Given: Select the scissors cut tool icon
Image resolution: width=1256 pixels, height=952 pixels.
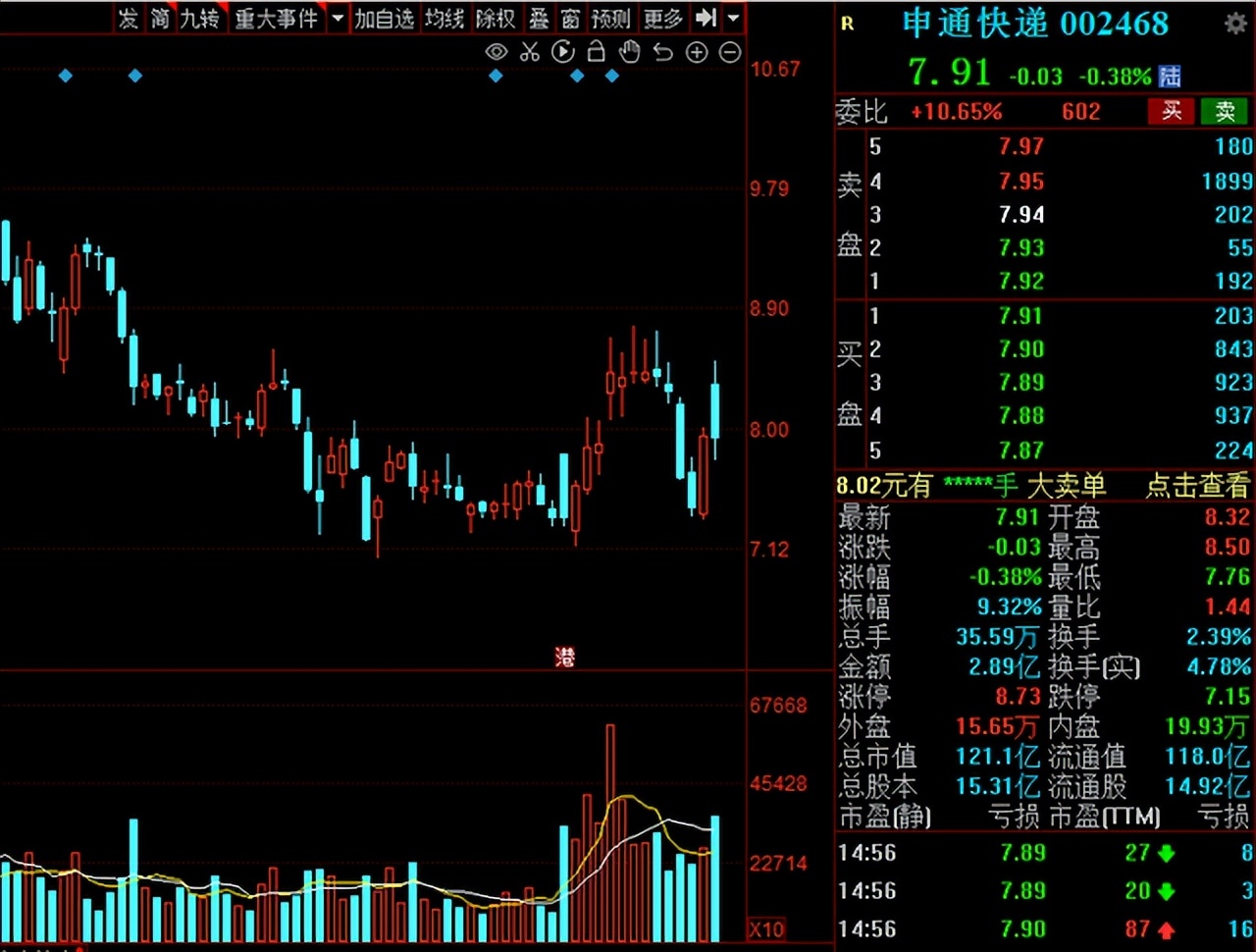Looking at the screenshot, I should pos(530,51).
